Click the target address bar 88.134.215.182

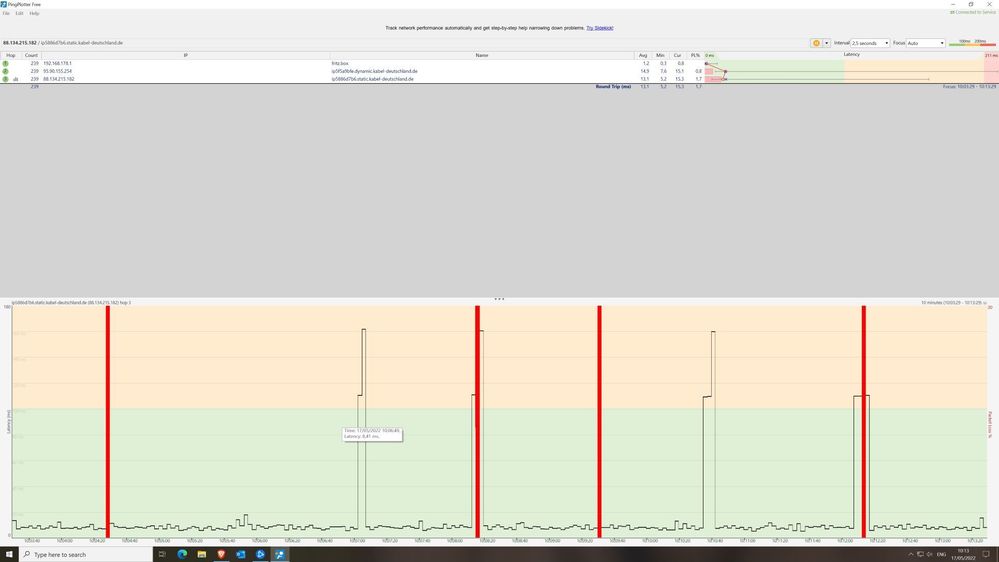[x=63, y=43]
